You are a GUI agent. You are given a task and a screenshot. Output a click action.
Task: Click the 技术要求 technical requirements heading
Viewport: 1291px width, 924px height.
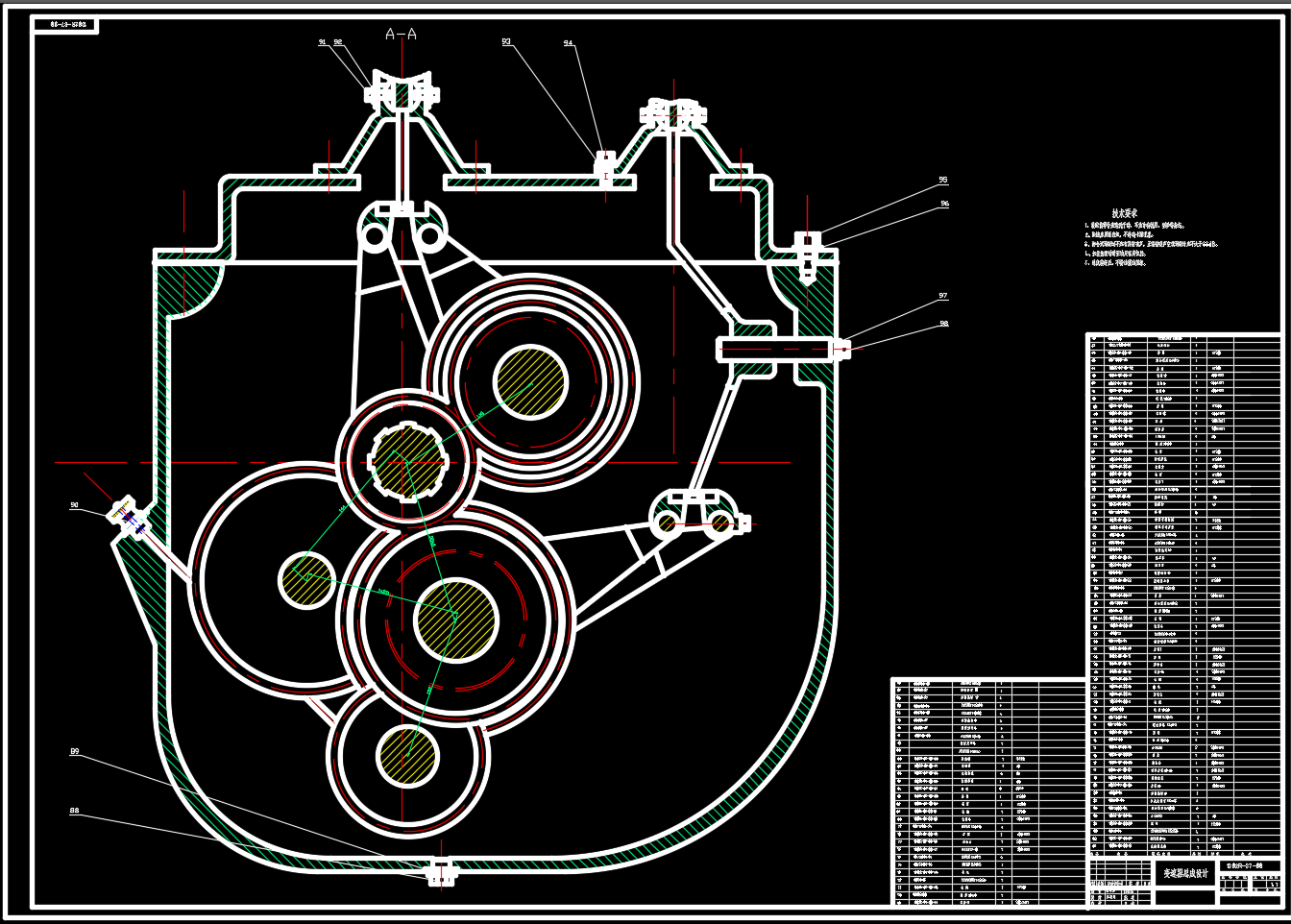[1125, 213]
